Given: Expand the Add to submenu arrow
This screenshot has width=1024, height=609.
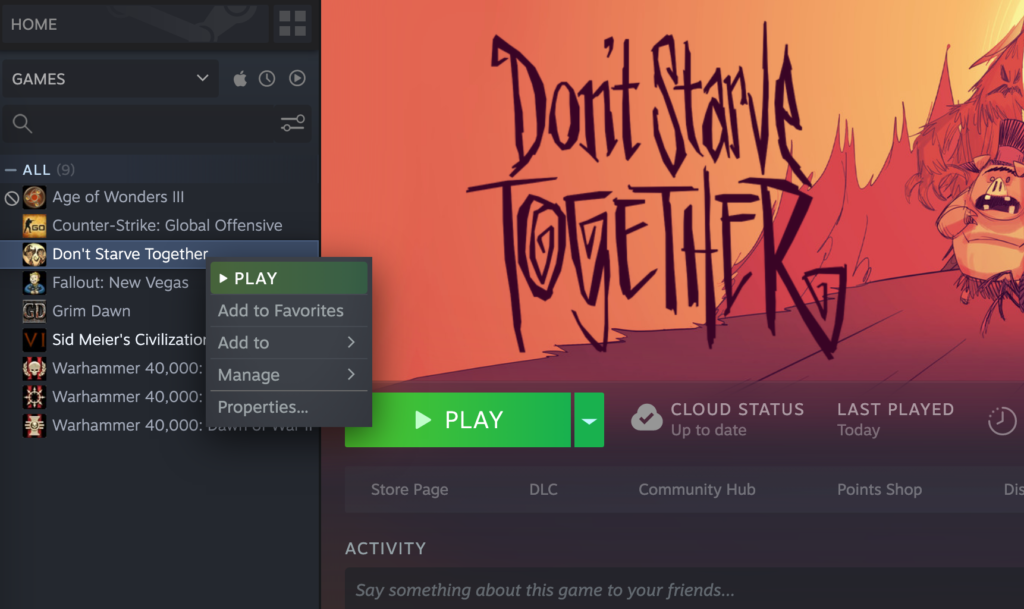Looking at the screenshot, I should 351,343.
